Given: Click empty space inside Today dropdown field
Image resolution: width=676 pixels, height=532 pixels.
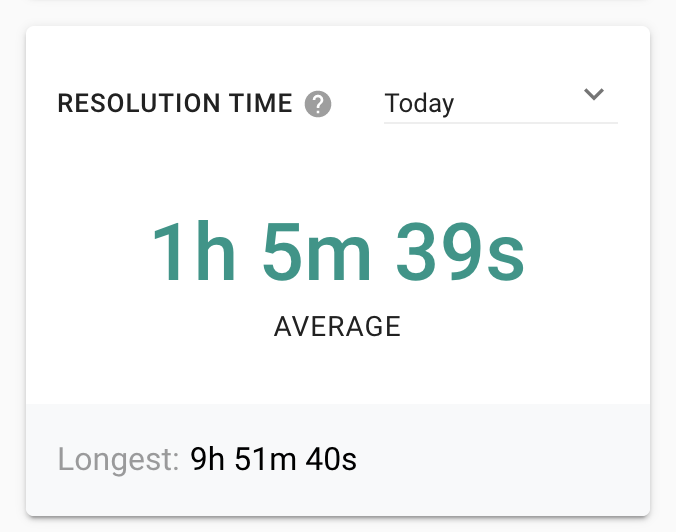Looking at the screenshot, I should 517,104.
